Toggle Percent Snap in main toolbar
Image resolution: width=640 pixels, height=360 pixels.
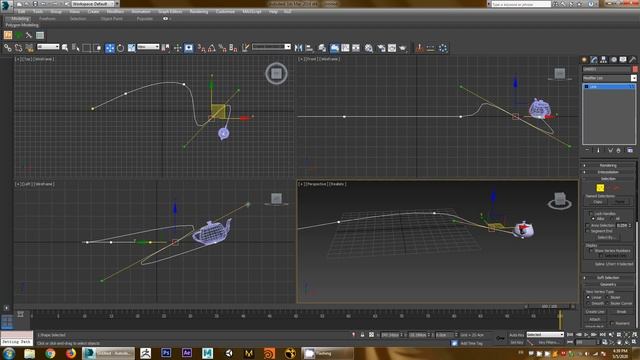pyautogui.click(x=222, y=48)
